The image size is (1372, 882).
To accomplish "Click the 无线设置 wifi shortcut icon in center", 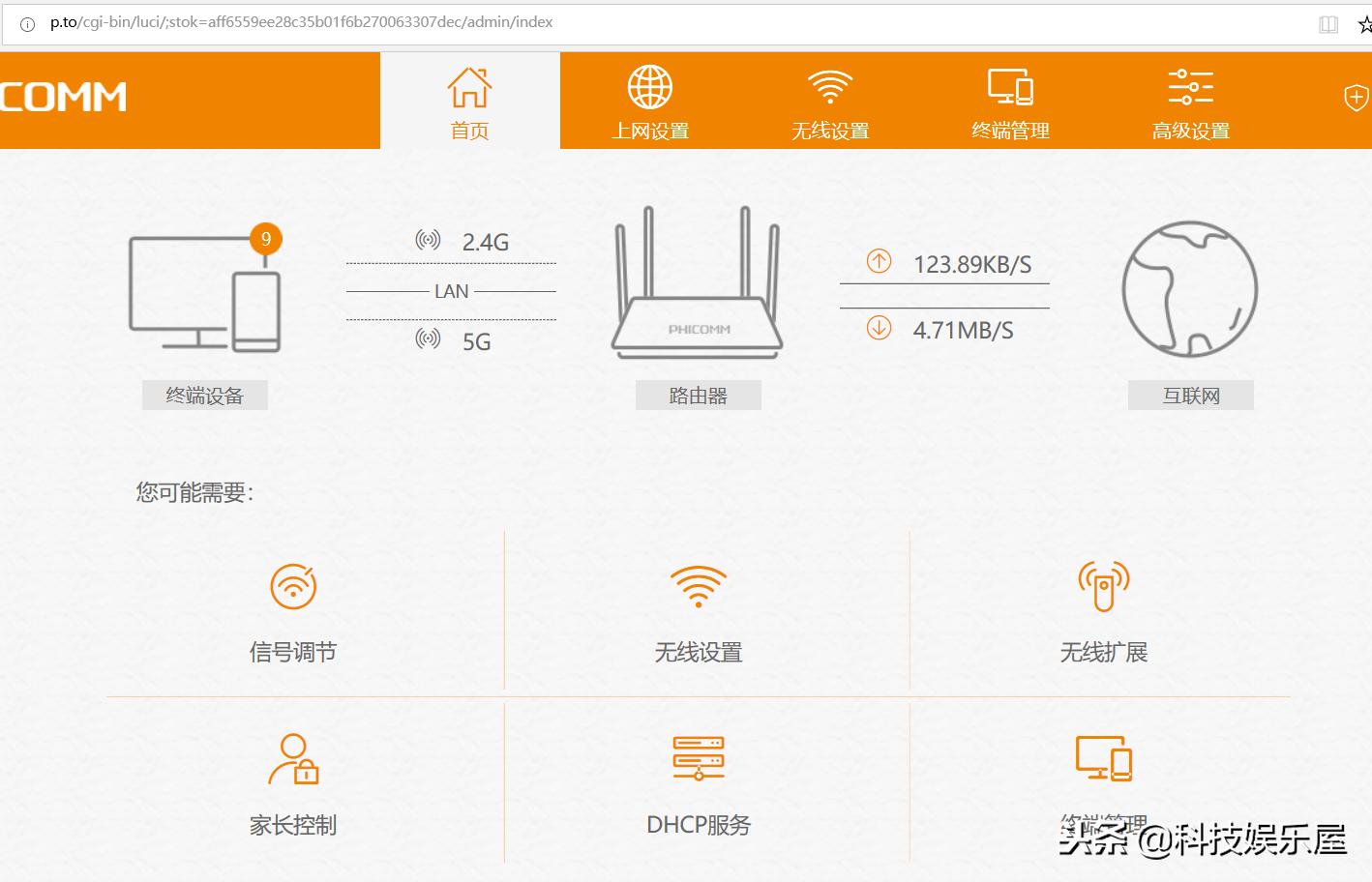I will click(x=698, y=585).
